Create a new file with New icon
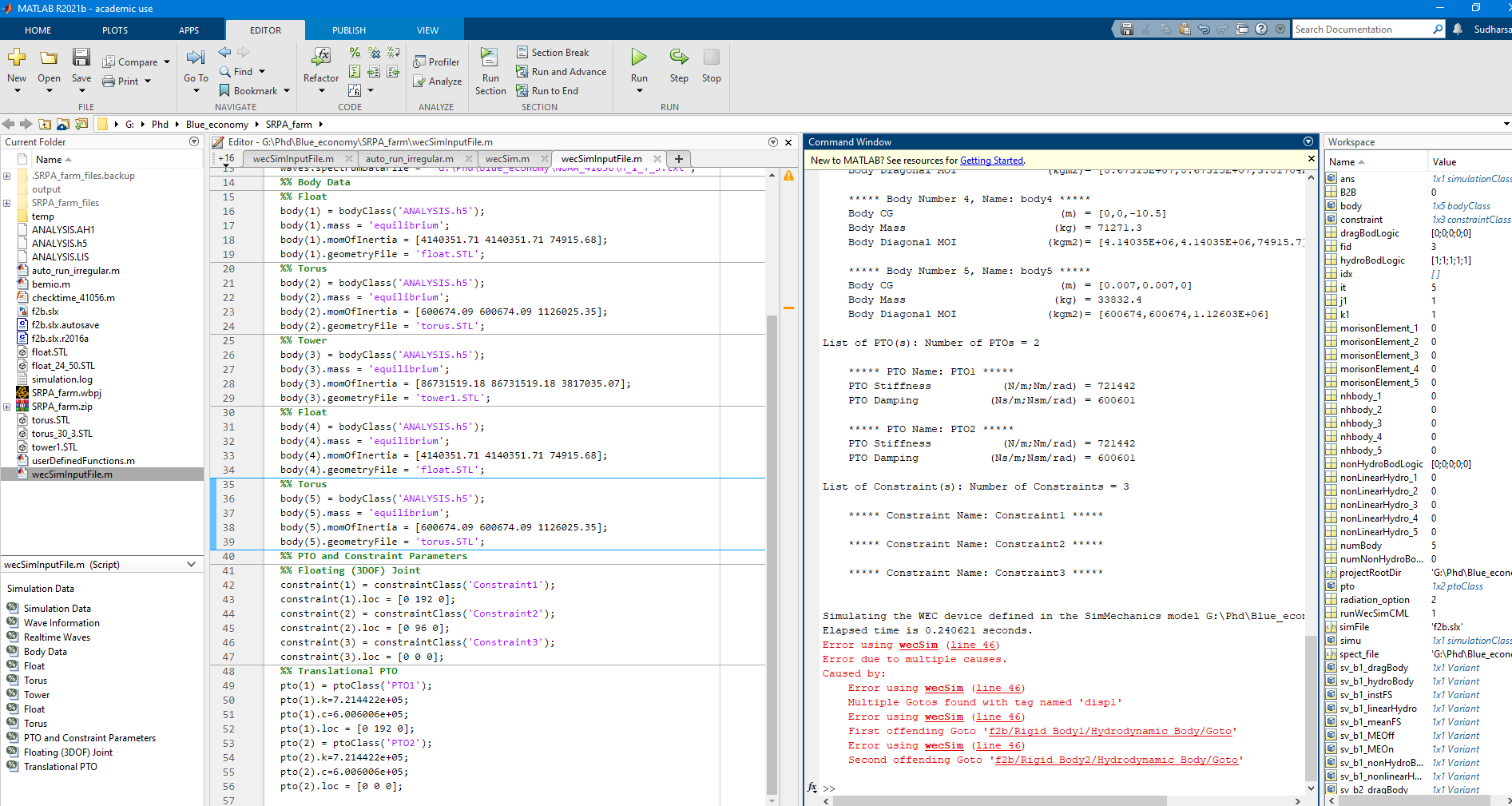The image size is (1512, 806). 17,58
